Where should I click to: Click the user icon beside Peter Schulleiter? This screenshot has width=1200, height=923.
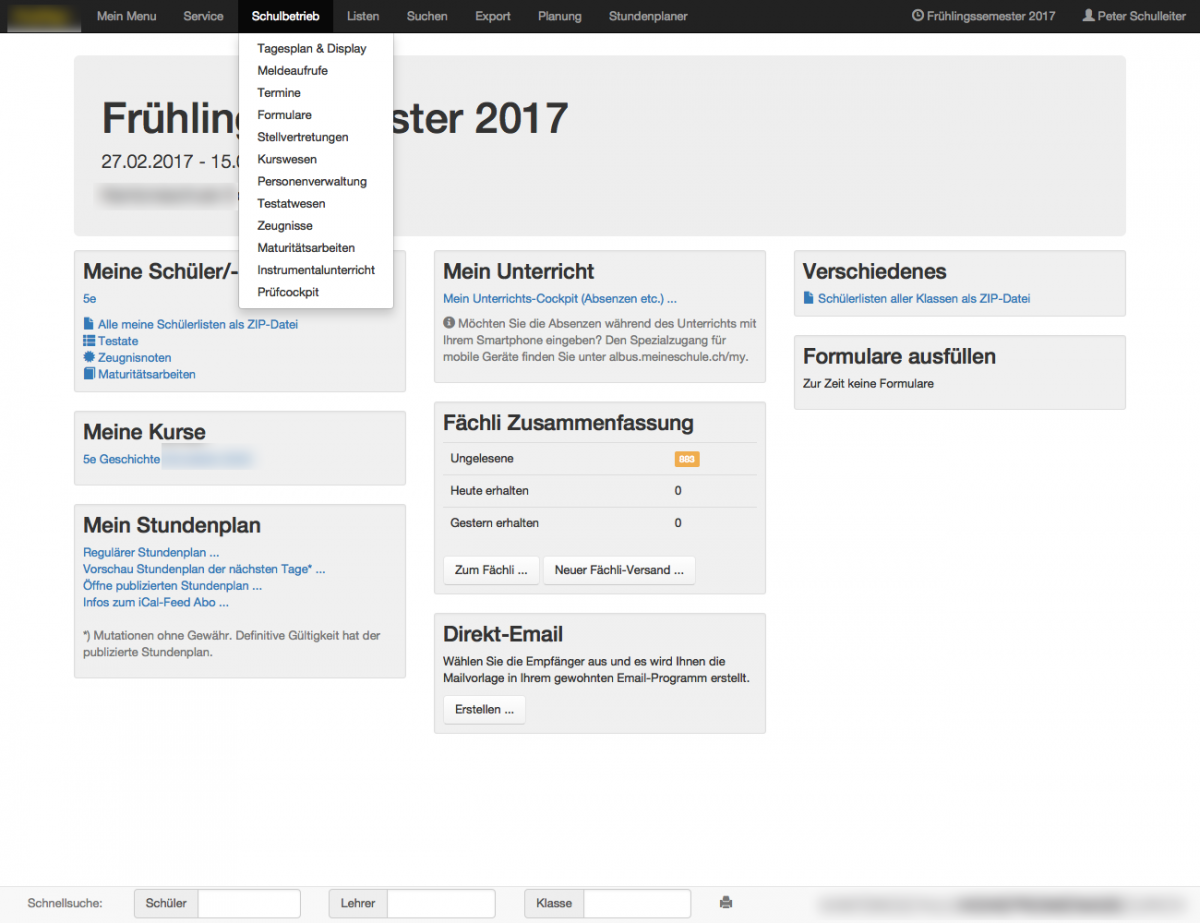click(1088, 16)
